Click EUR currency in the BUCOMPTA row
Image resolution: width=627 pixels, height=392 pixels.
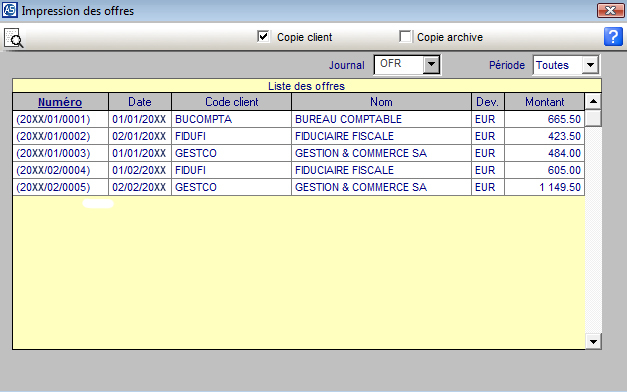pos(485,119)
